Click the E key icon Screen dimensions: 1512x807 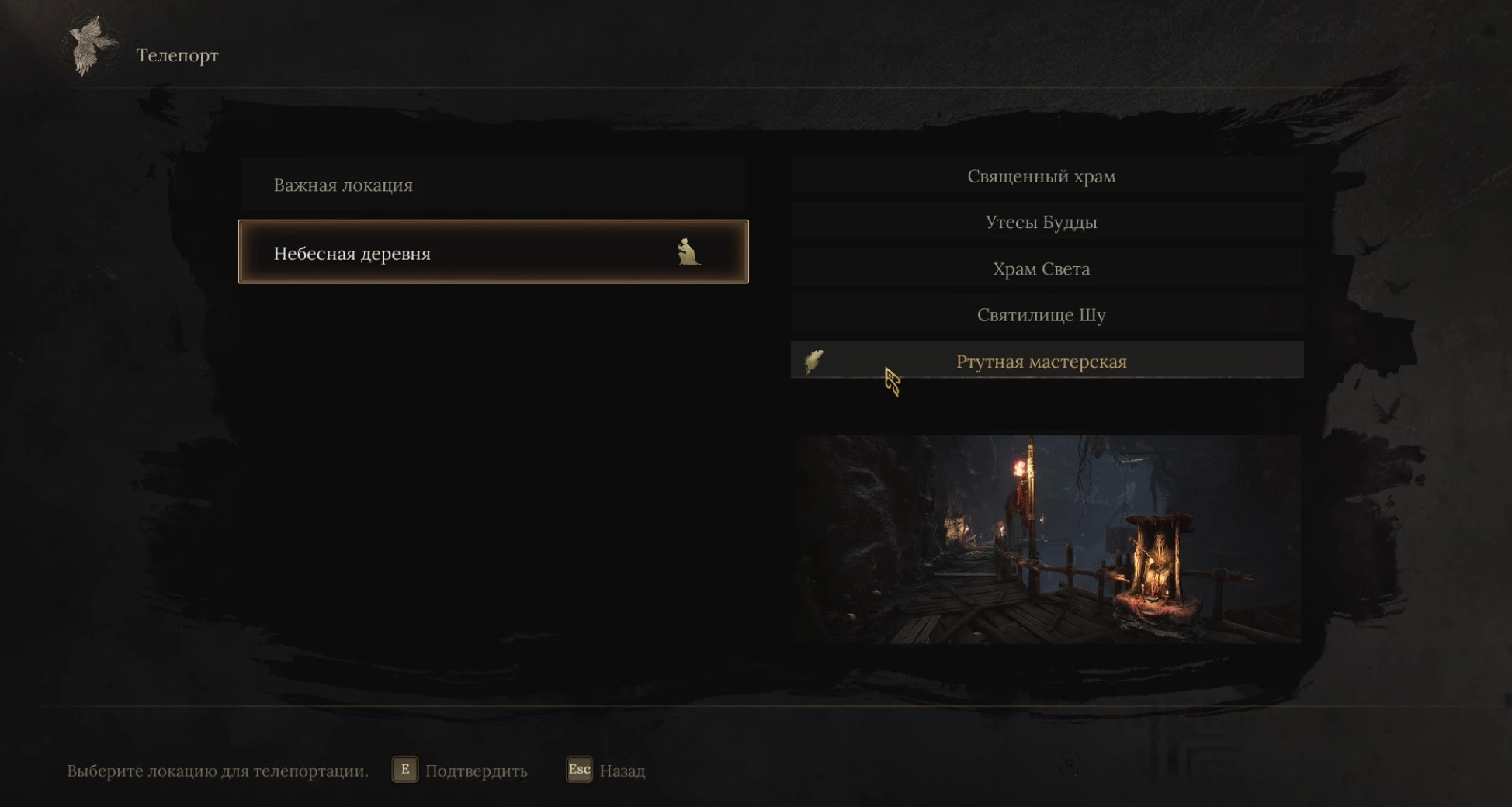(x=404, y=770)
